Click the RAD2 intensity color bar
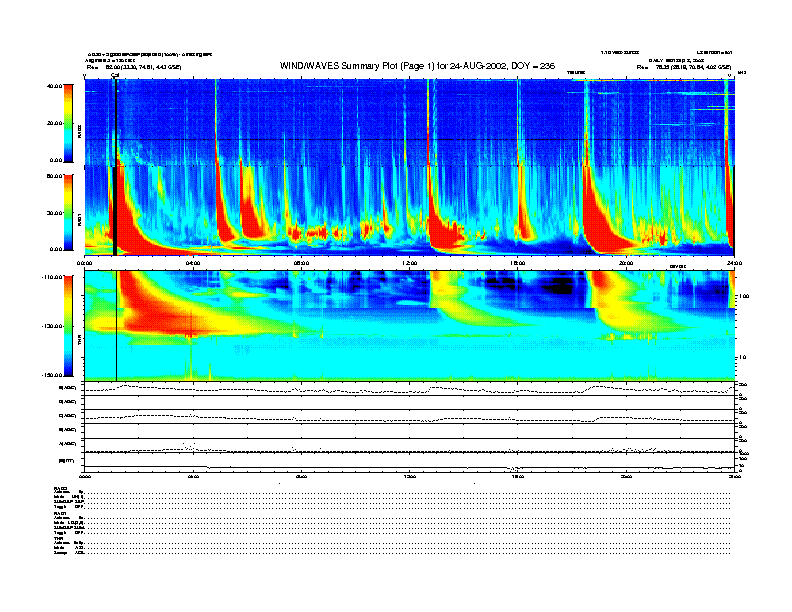The image size is (792, 612). tap(68, 123)
